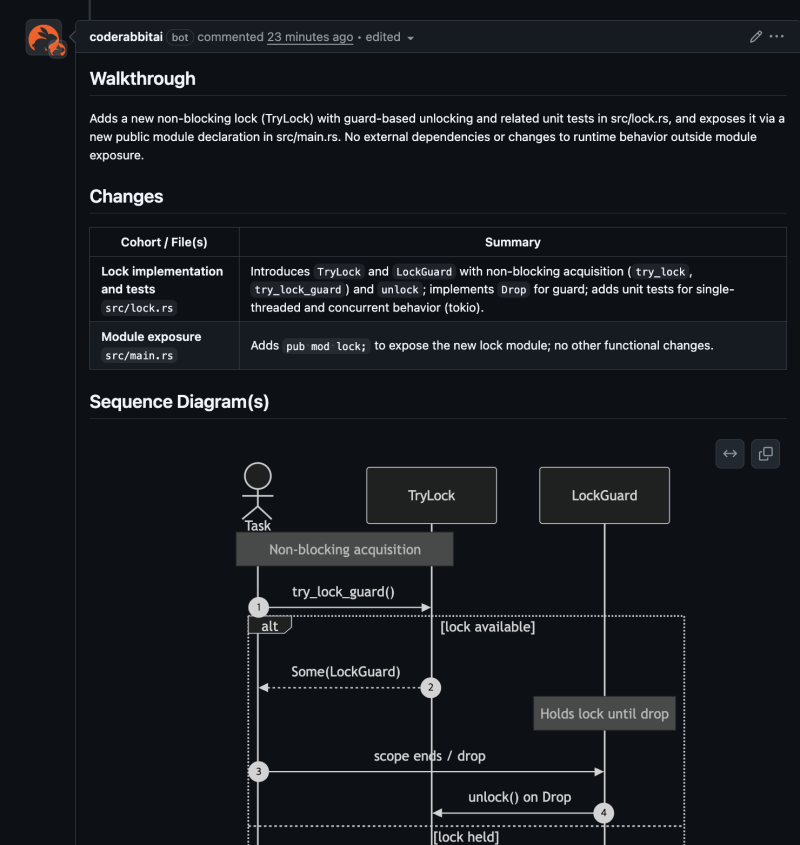Image resolution: width=800 pixels, height=845 pixels.
Task: Click the 'bot' label badge
Action: click(180, 37)
